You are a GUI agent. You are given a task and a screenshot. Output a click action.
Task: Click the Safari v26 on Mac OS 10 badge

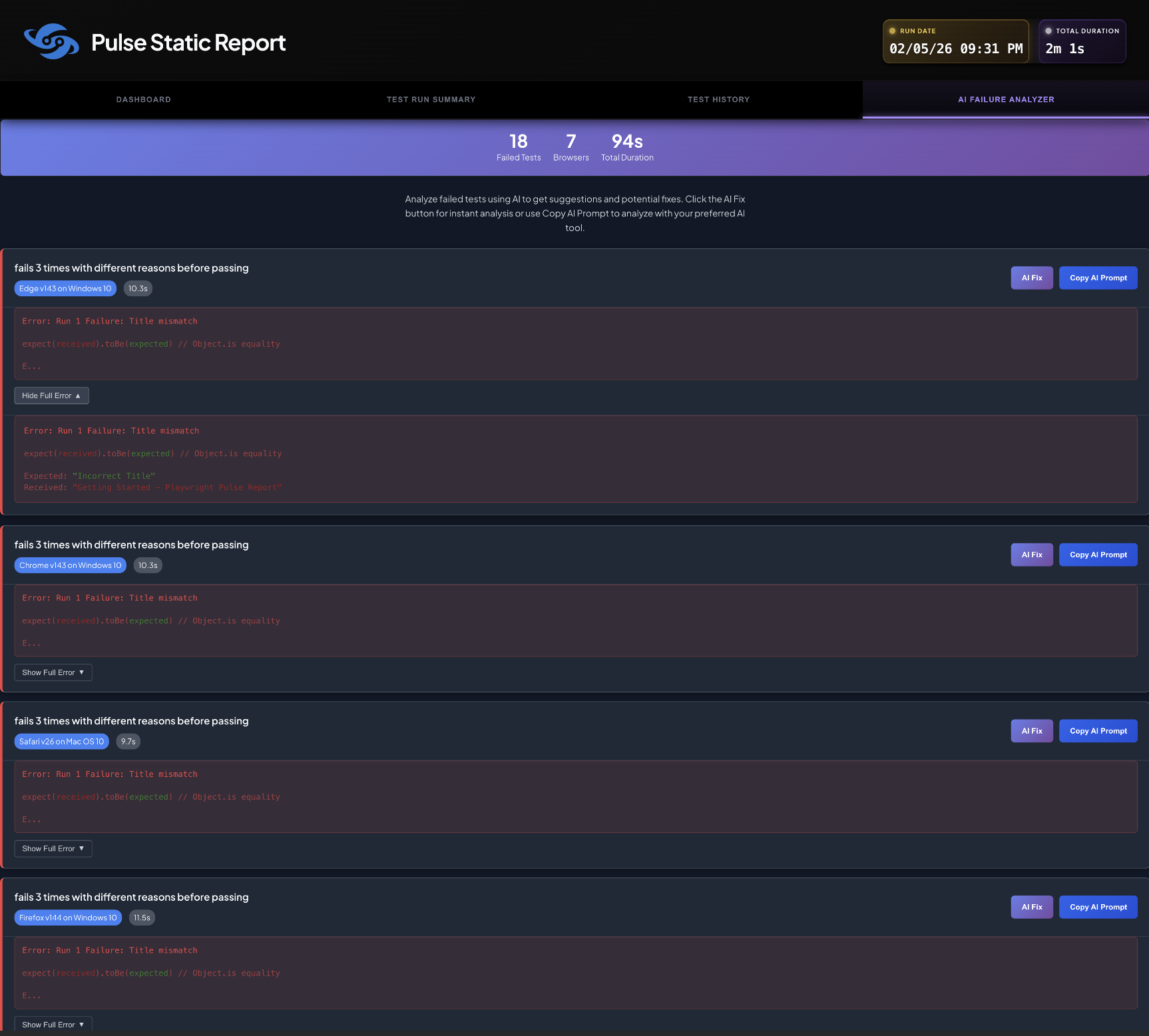tap(61, 742)
